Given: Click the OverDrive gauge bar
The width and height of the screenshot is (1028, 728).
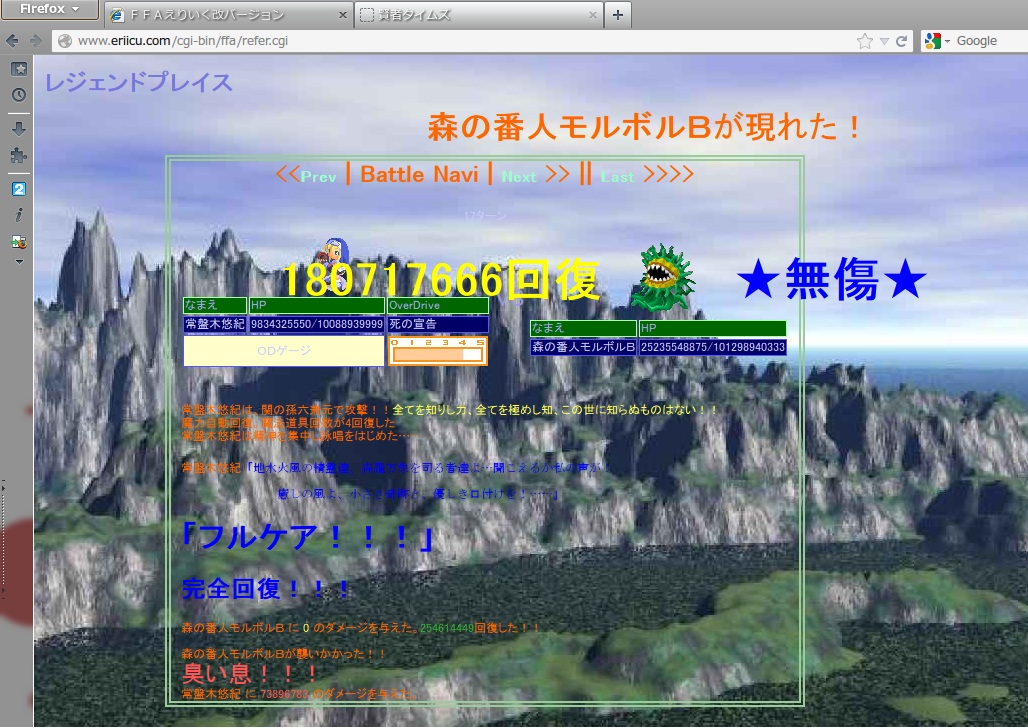Looking at the screenshot, I should pos(438,351).
